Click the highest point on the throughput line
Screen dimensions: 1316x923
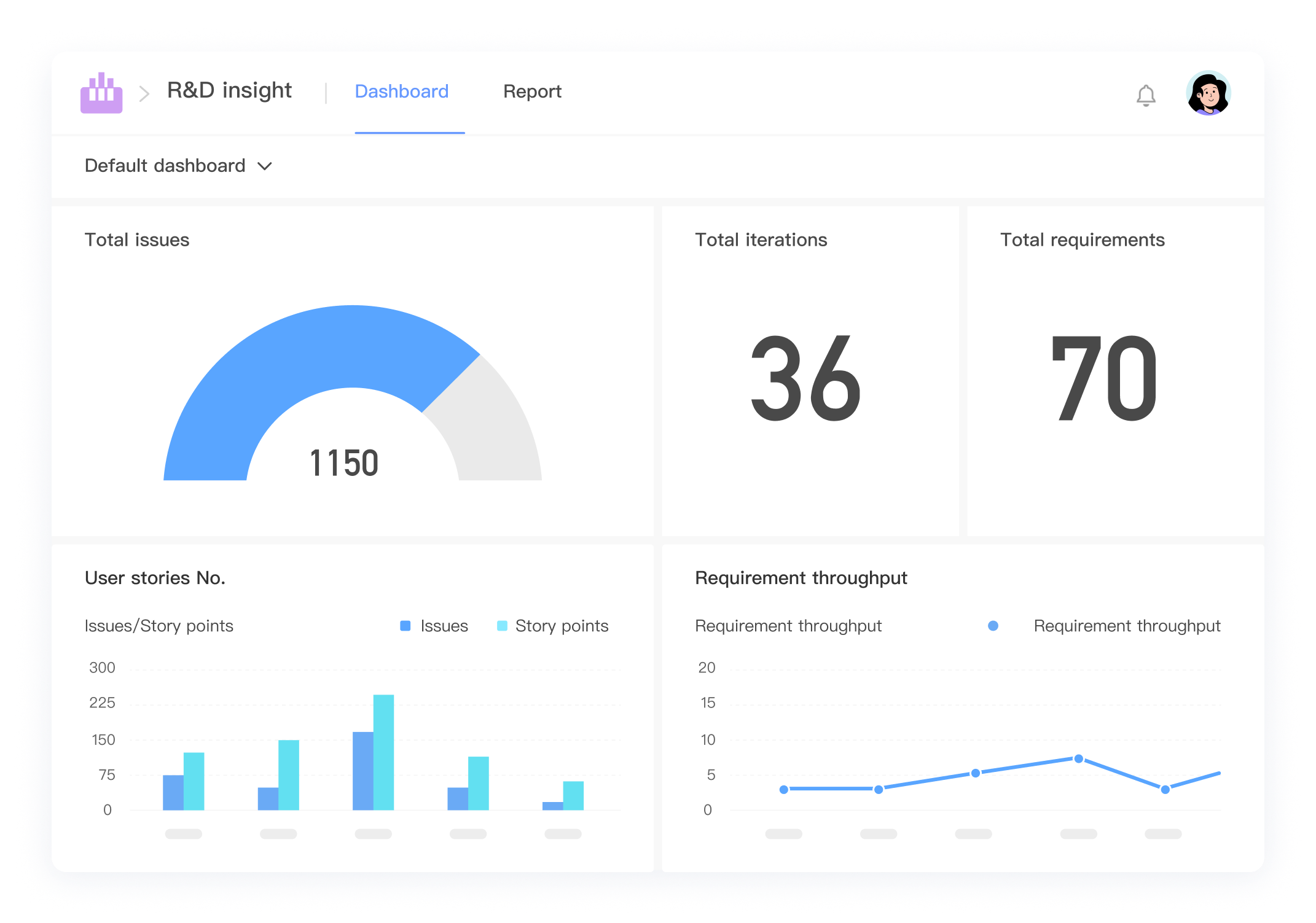pyautogui.click(x=1078, y=758)
